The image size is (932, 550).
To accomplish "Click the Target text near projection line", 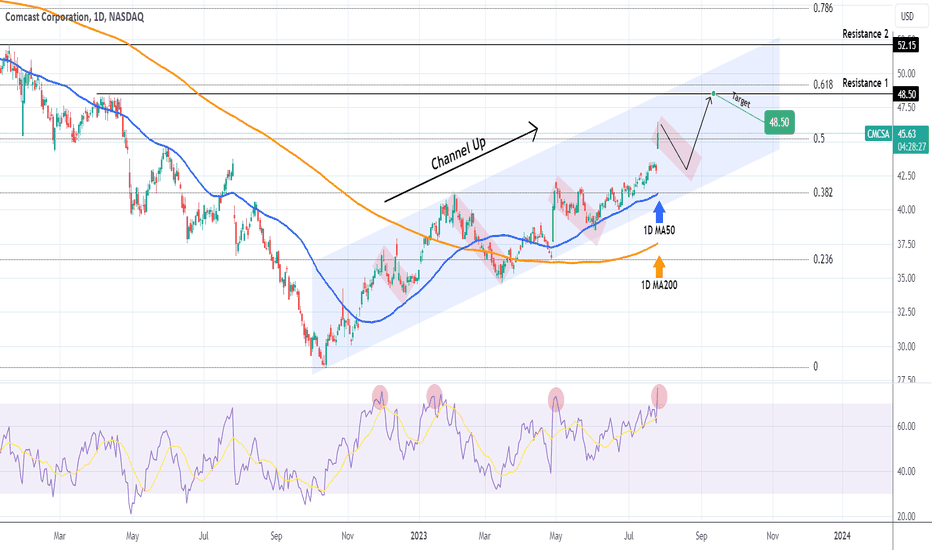I will coord(741,99).
